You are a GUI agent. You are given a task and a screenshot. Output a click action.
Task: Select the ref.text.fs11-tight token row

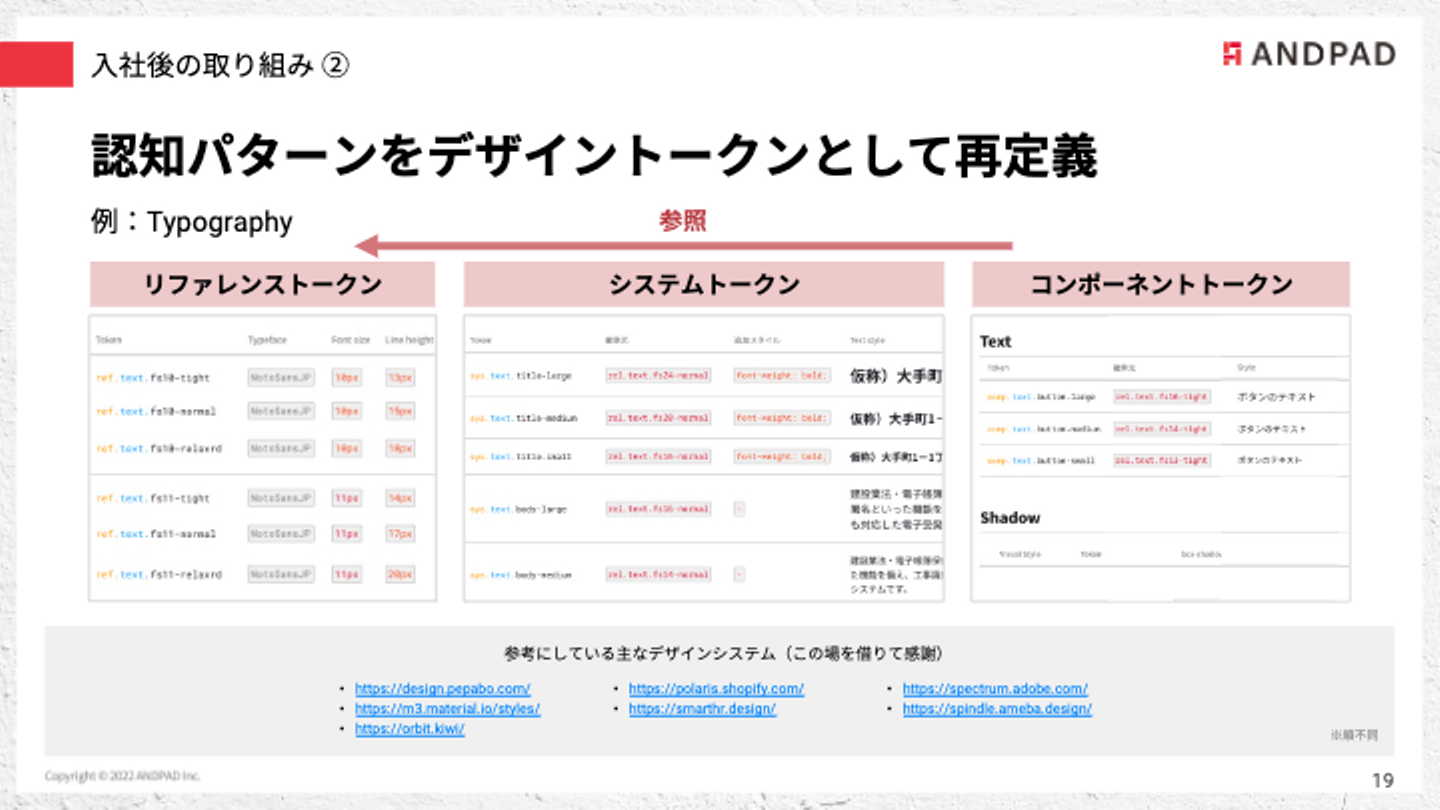tap(262, 498)
